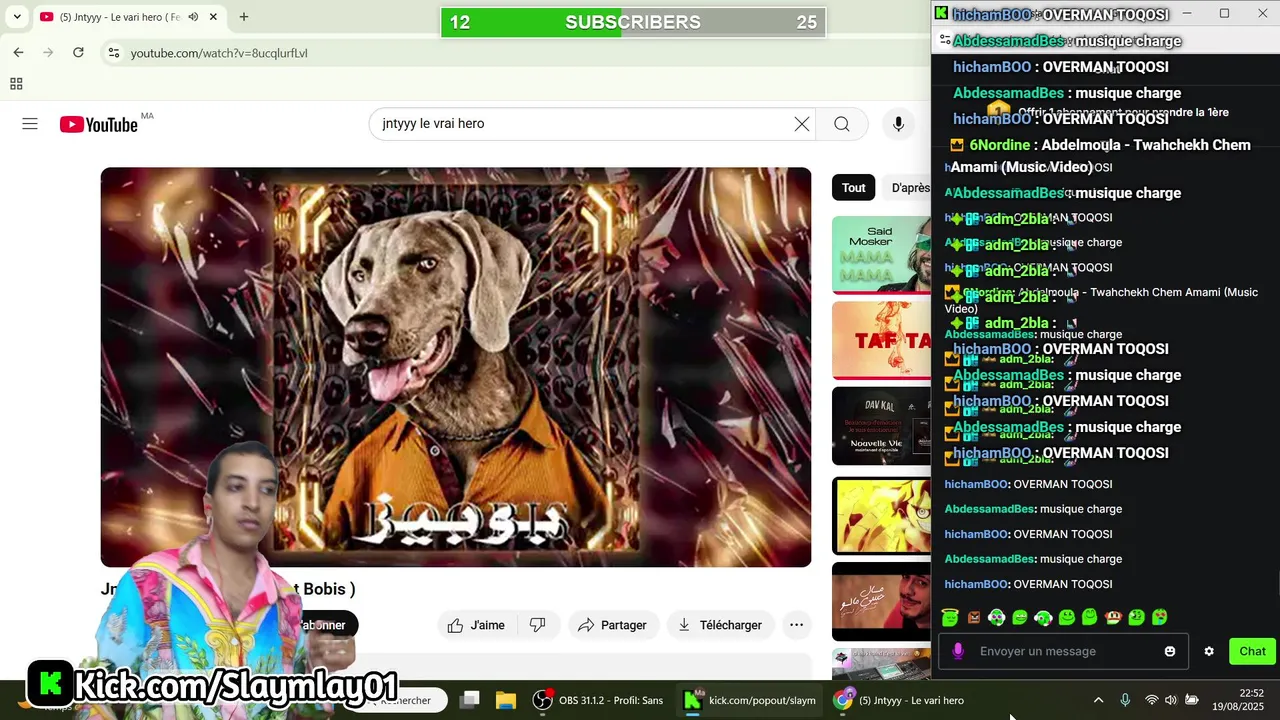Open the YouTube hamburger guide menu
1280x720 pixels.
30,124
